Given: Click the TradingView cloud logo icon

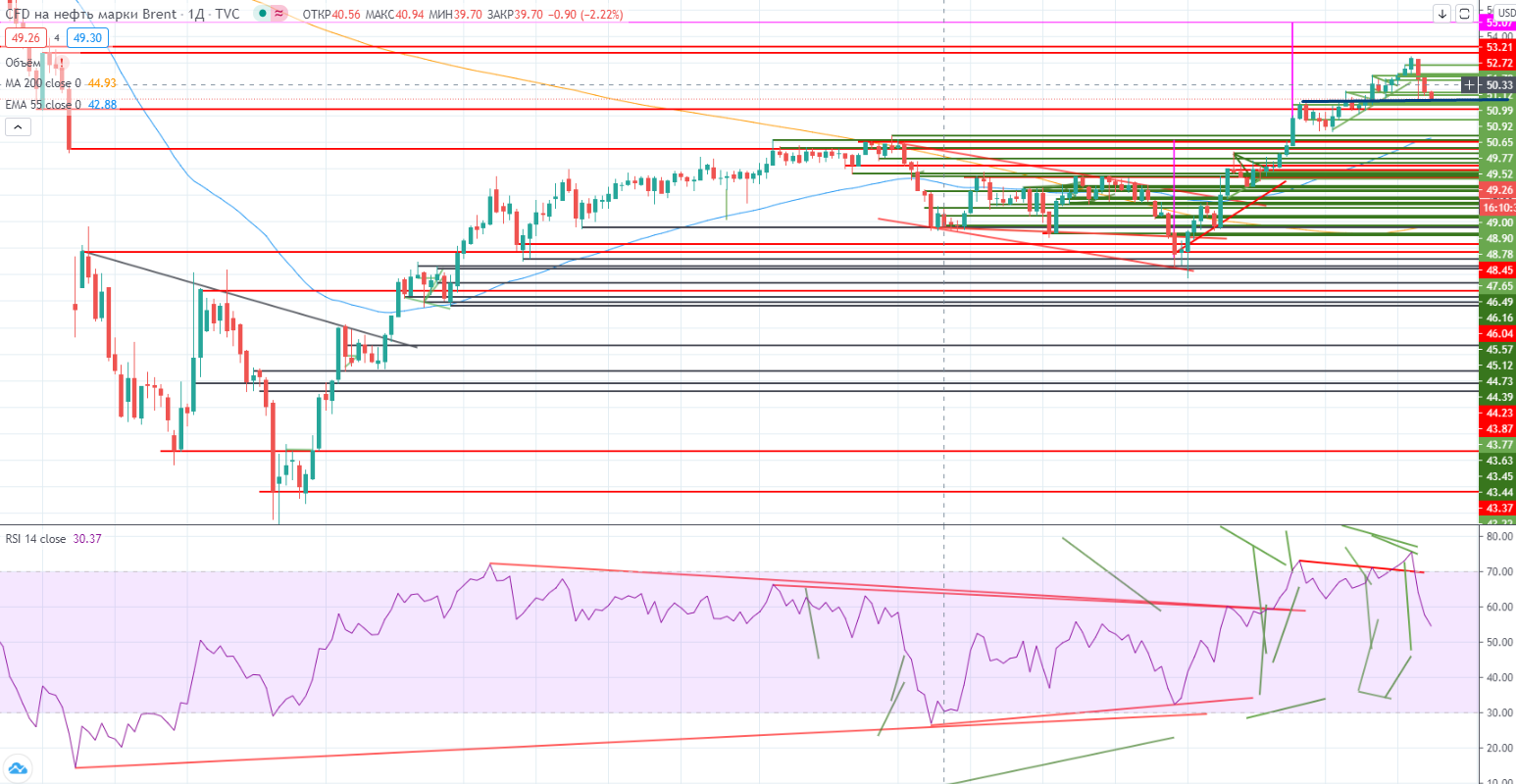Looking at the screenshot, I should click(18, 769).
